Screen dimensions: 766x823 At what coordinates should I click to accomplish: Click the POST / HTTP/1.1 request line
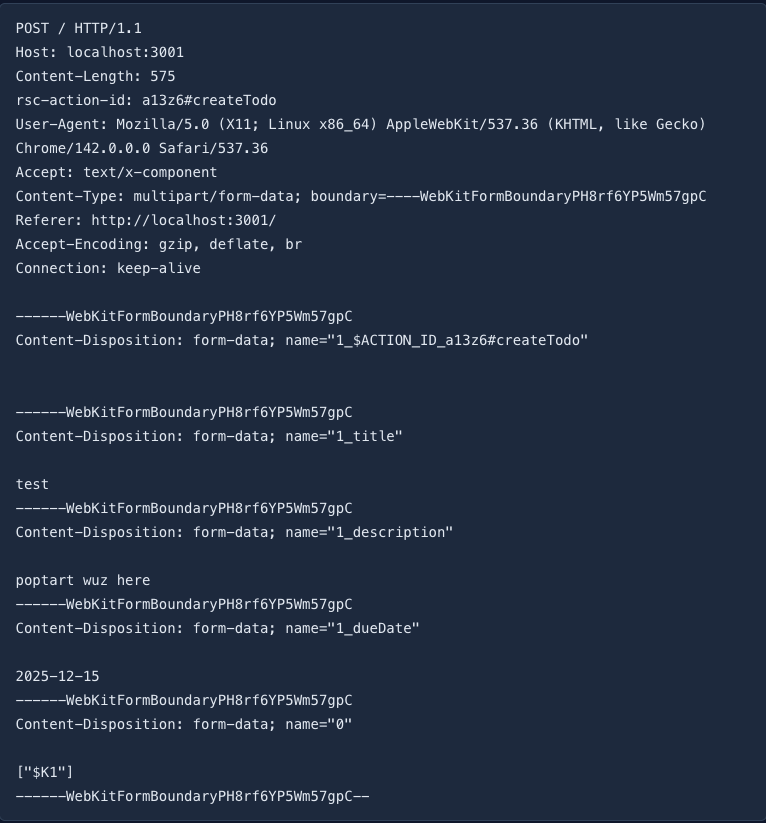(79, 28)
